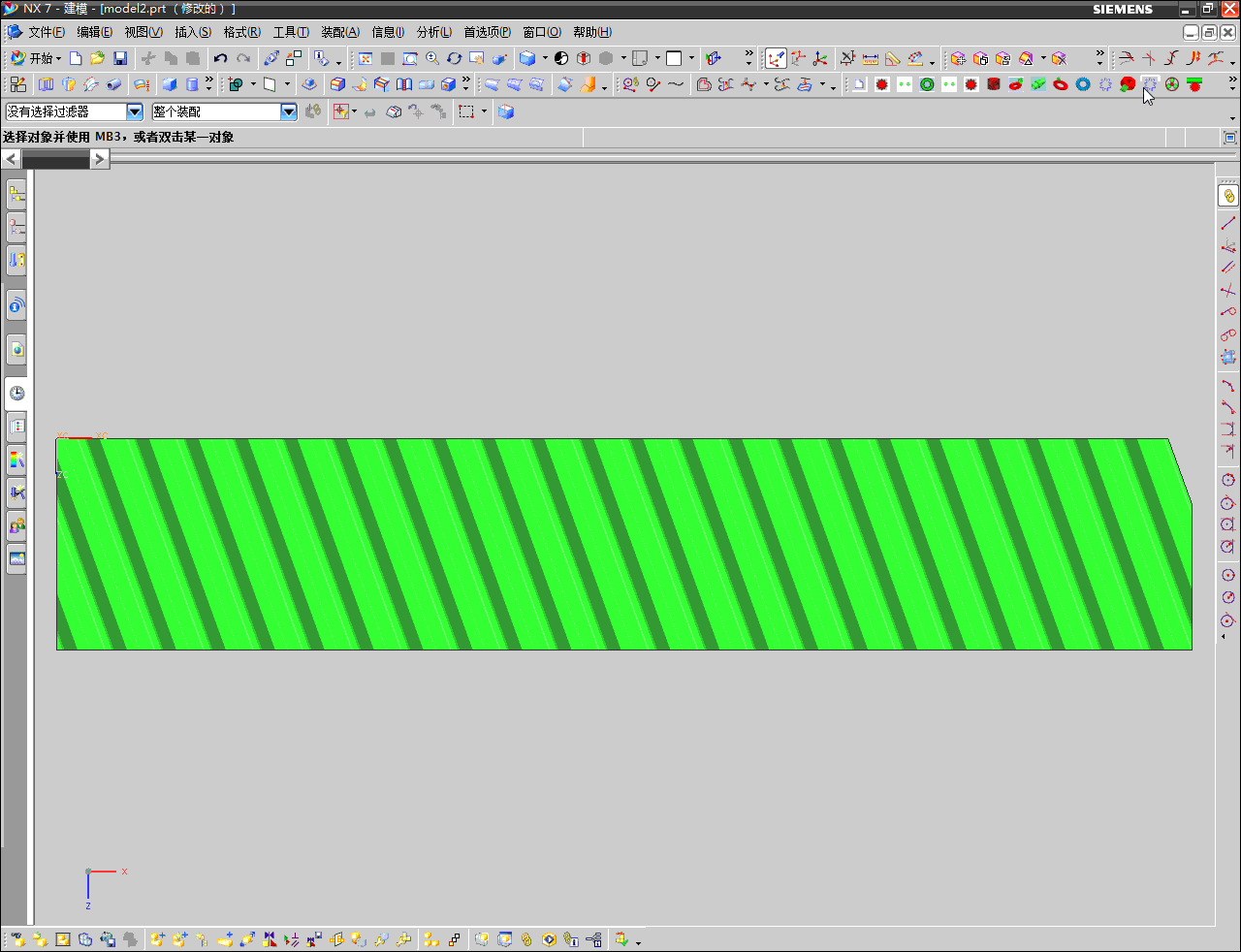Click the Datum Plane icon
The image size is (1241, 952).
(270, 84)
